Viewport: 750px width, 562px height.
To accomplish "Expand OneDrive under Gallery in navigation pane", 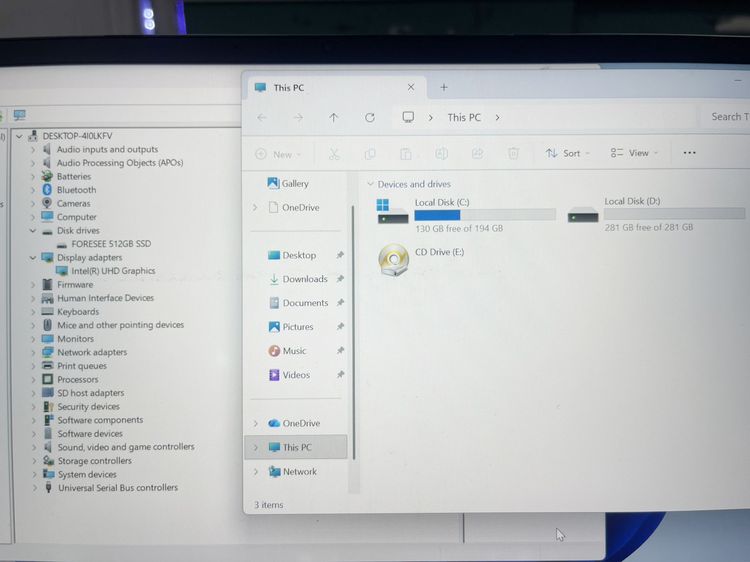I will tap(255, 207).
